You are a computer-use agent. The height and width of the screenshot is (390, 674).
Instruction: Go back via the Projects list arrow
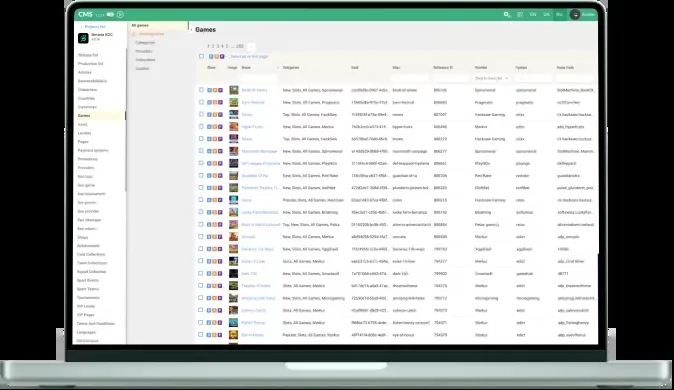click(82, 27)
